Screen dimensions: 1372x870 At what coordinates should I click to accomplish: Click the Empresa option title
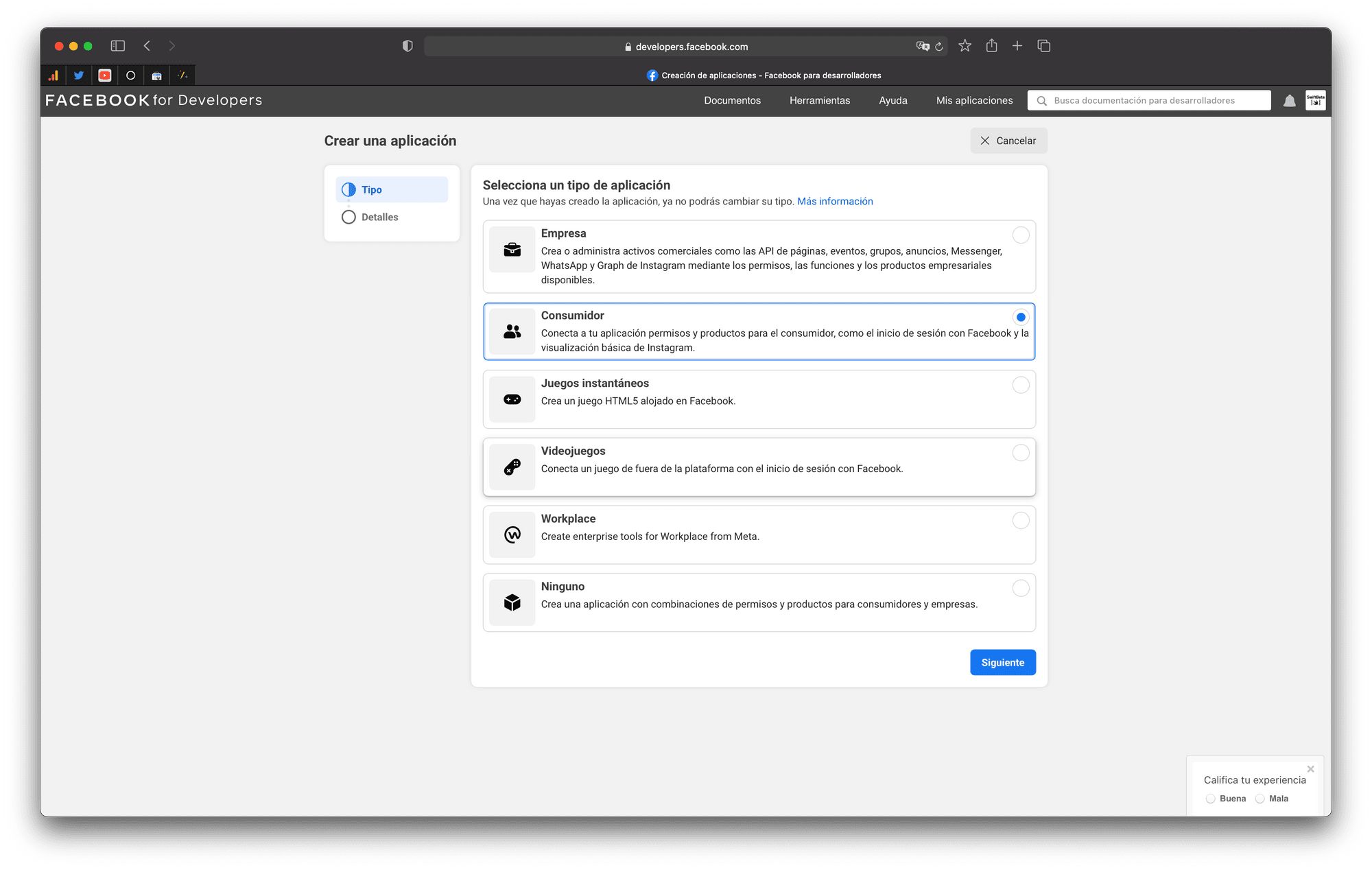[563, 234]
